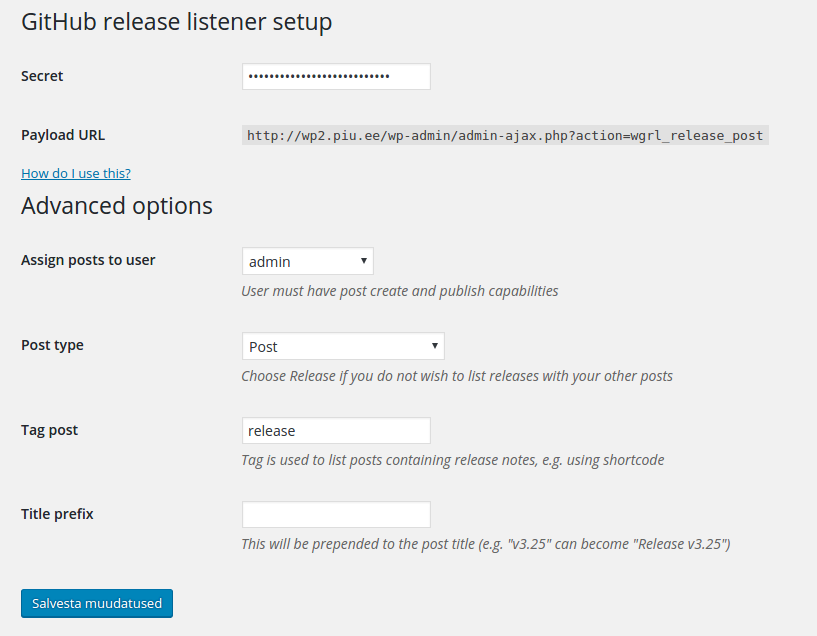Click the empty Title prefix field
The width and height of the screenshot is (817, 636).
pos(336,515)
